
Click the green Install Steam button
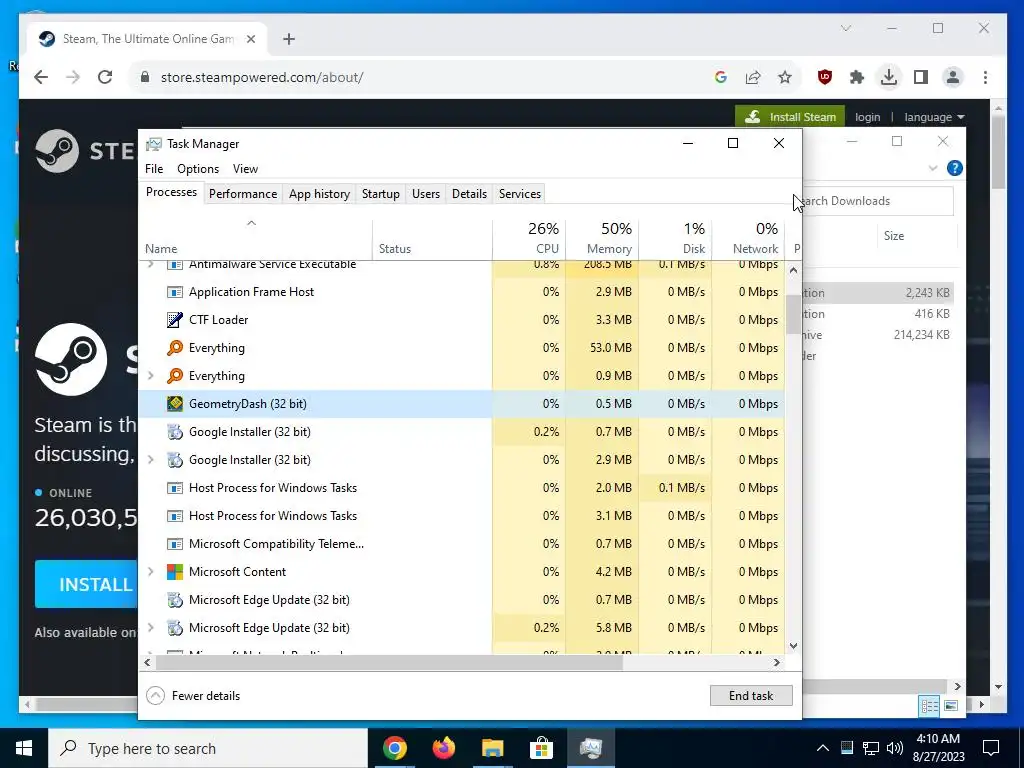790,117
